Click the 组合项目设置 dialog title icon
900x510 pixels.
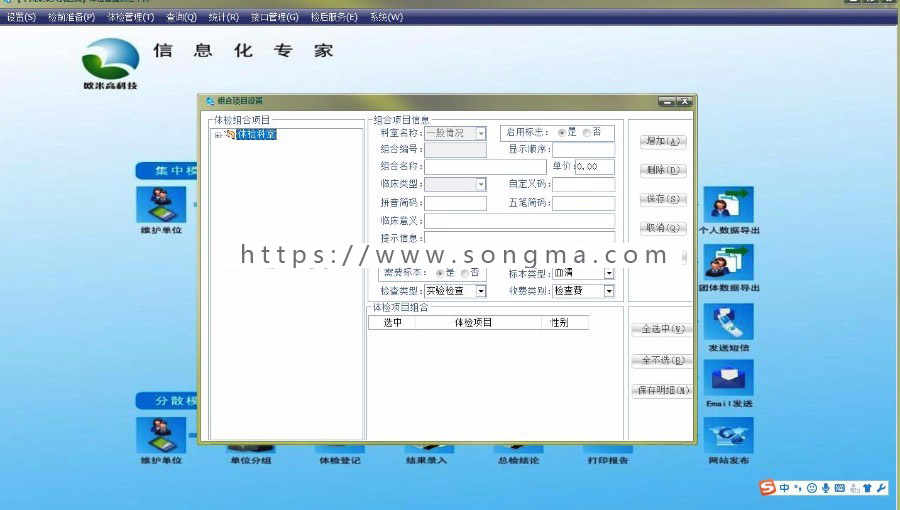pyautogui.click(x=210, y=101)
